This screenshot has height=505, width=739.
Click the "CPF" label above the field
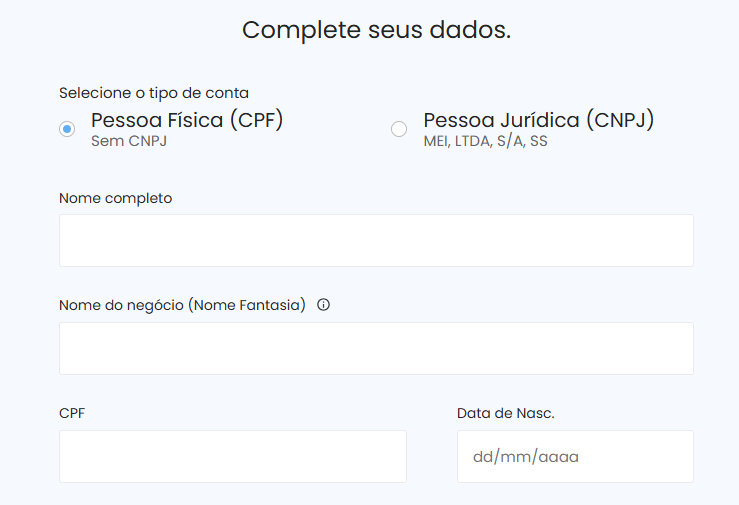72,412
